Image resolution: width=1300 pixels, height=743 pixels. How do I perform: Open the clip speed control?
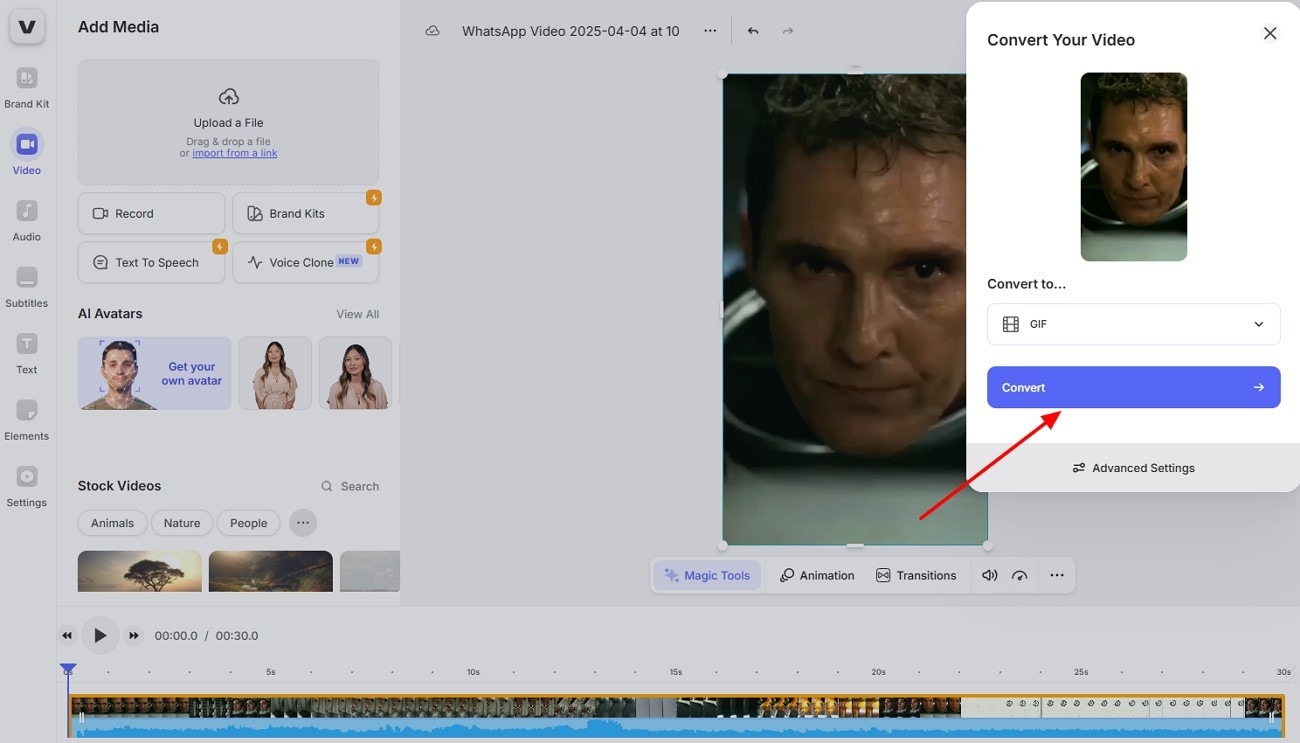click(1020, 575)
